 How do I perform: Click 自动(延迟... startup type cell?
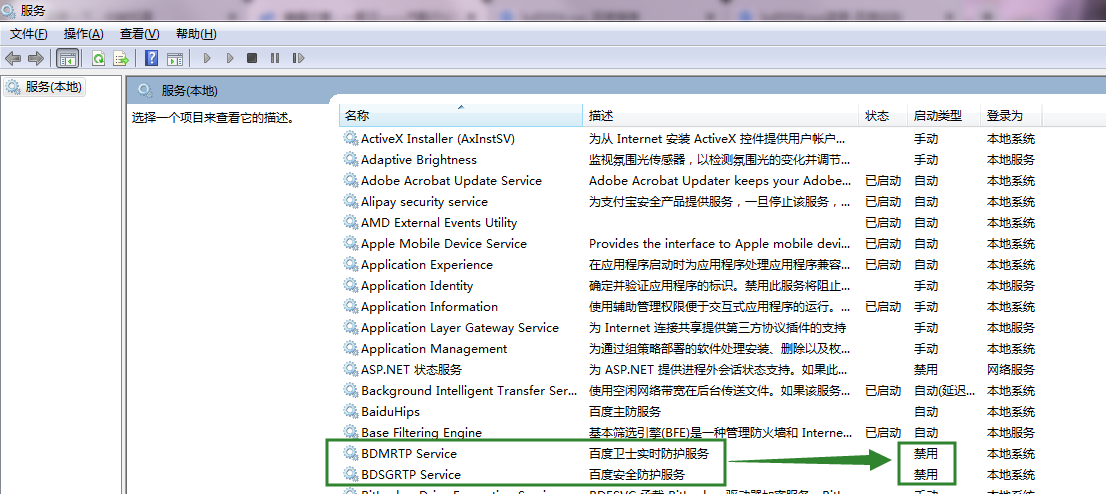pyautogui.click(x=944, y=390)
